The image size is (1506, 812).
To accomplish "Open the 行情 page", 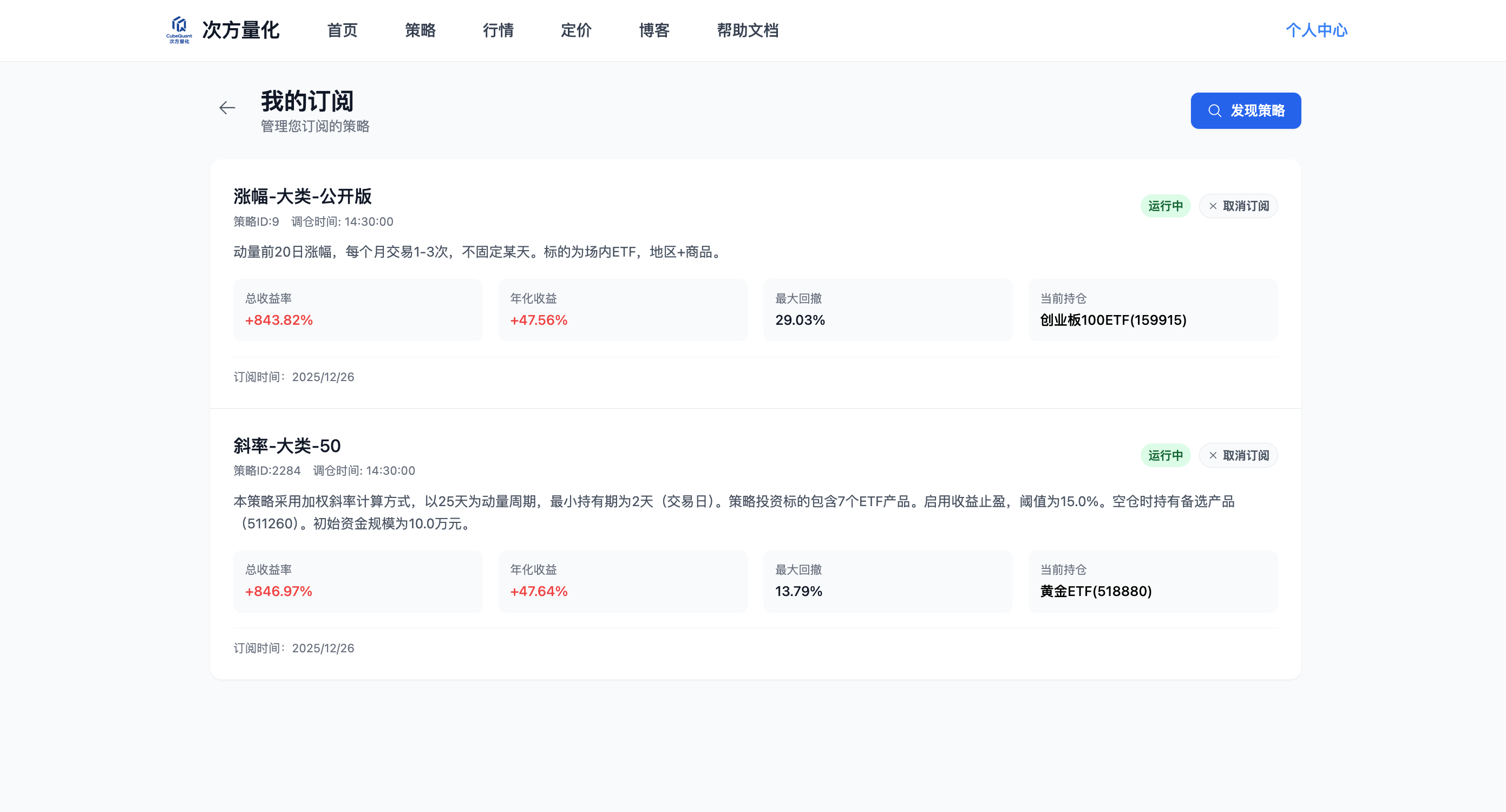I will [498, 30].
